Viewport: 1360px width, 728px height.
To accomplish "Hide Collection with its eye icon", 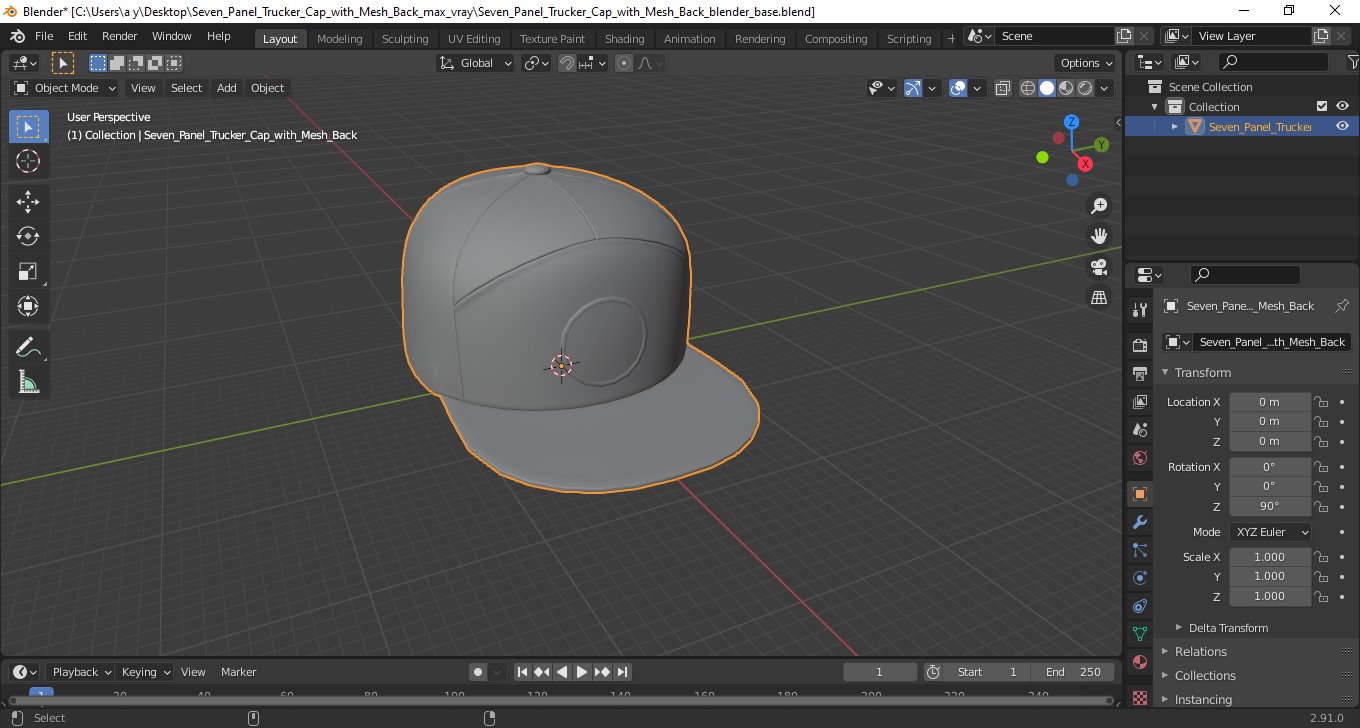I will (1342, 106).
